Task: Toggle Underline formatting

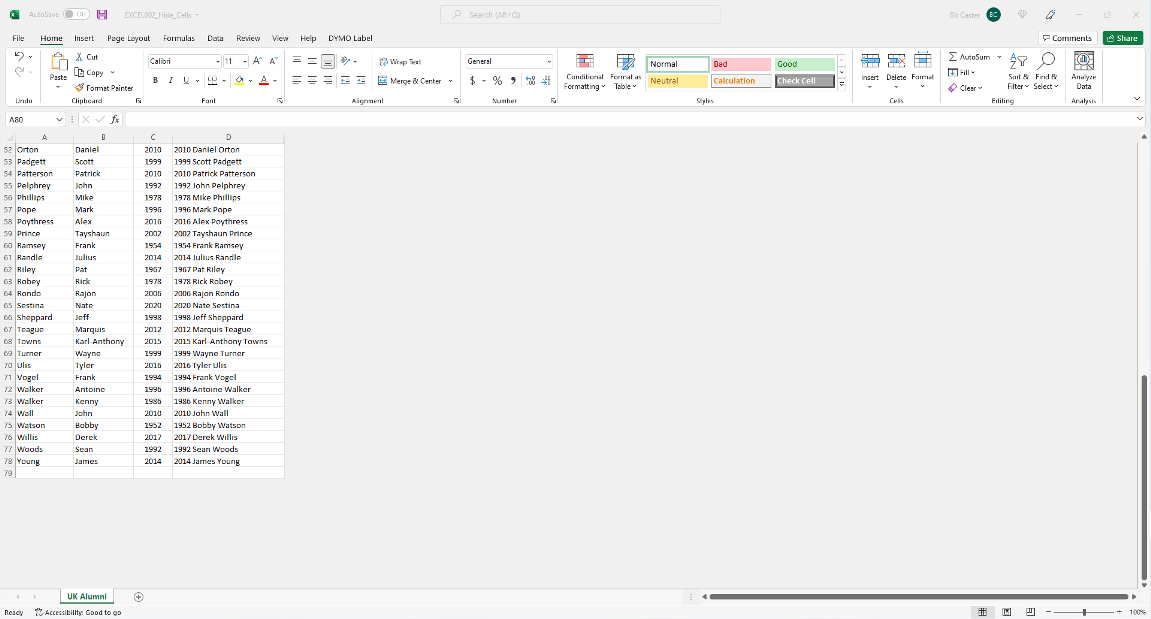Action: tap(186, 81)
